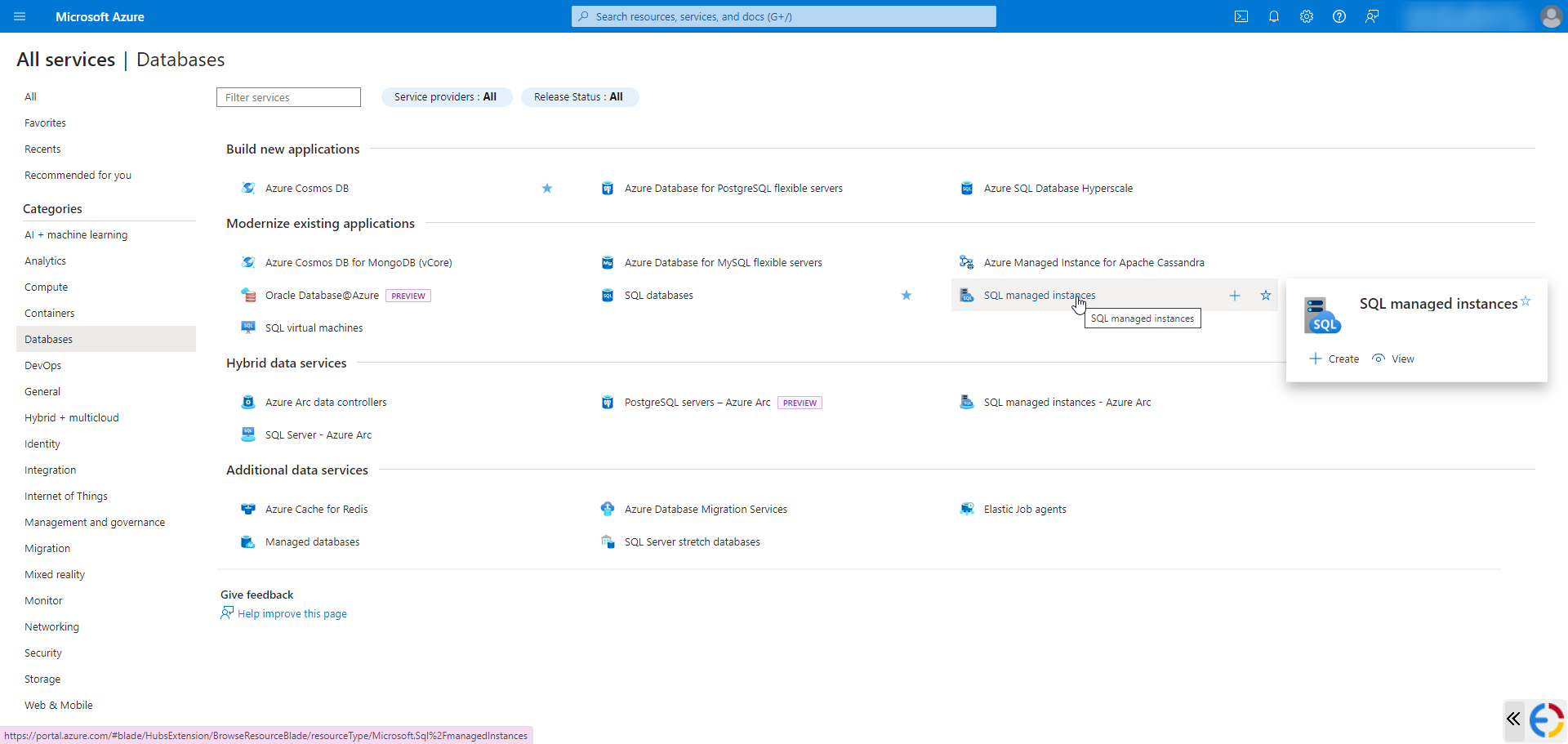Open the Service providers filter
The image size is (1568, 744).
pos(446,96)
